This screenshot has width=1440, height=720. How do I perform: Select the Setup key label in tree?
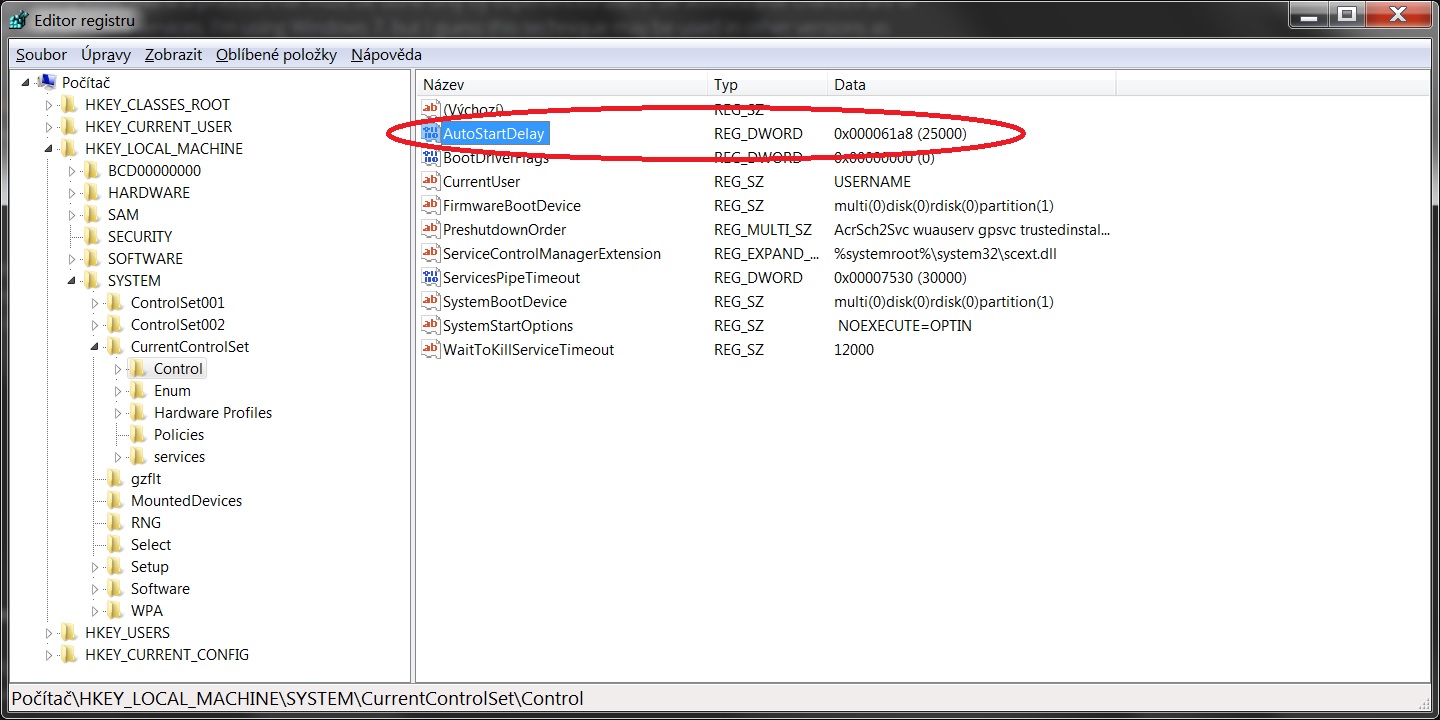(x=150, y=567)
